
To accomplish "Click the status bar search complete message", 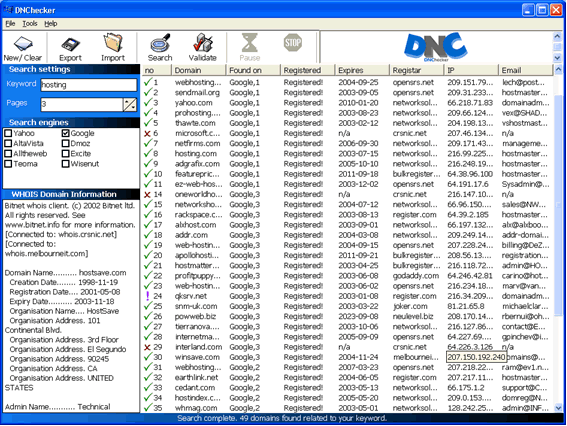I will 282,418.
